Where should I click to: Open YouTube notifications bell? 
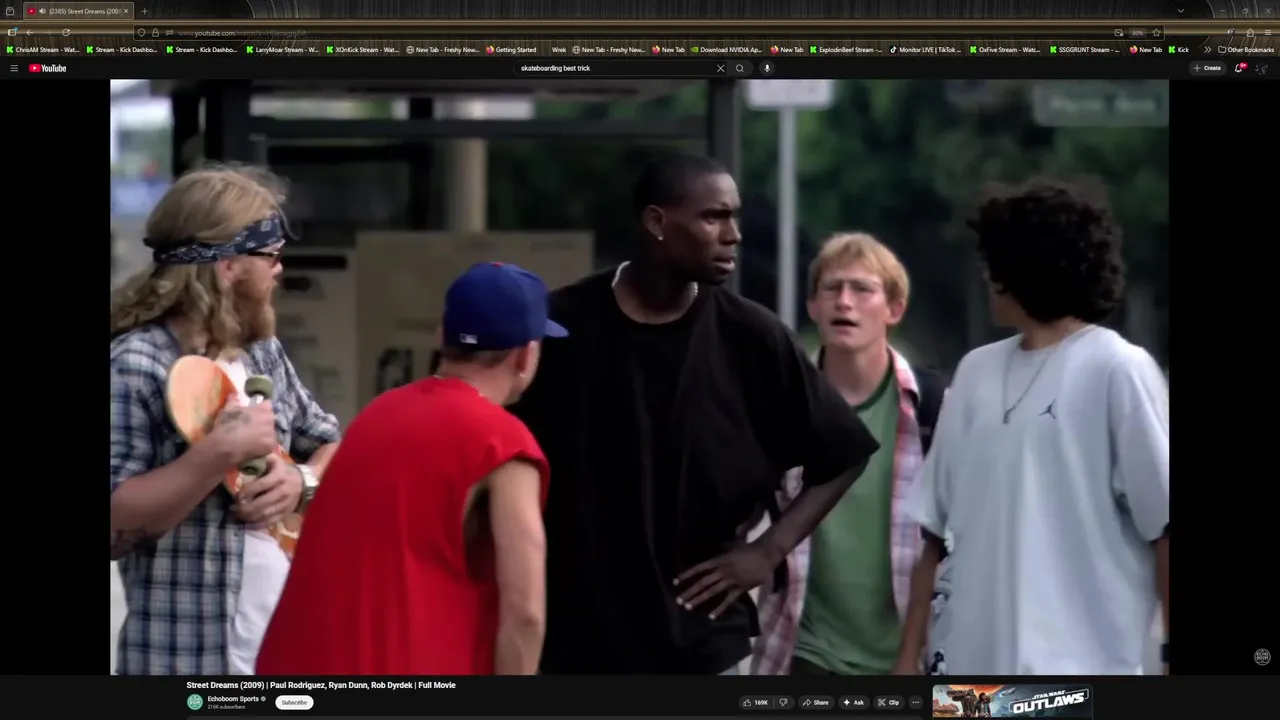pyautogui.click(x=1240, y=68)
